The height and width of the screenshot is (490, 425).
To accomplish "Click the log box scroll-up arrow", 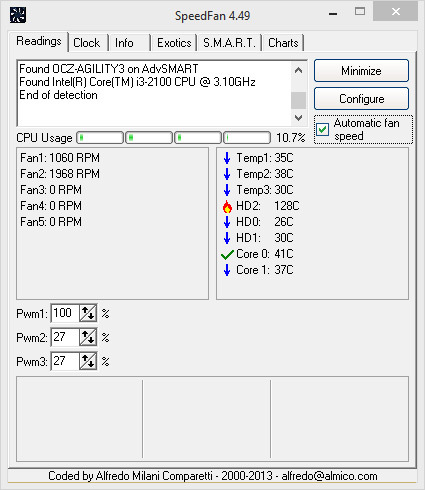I will 299,70.
